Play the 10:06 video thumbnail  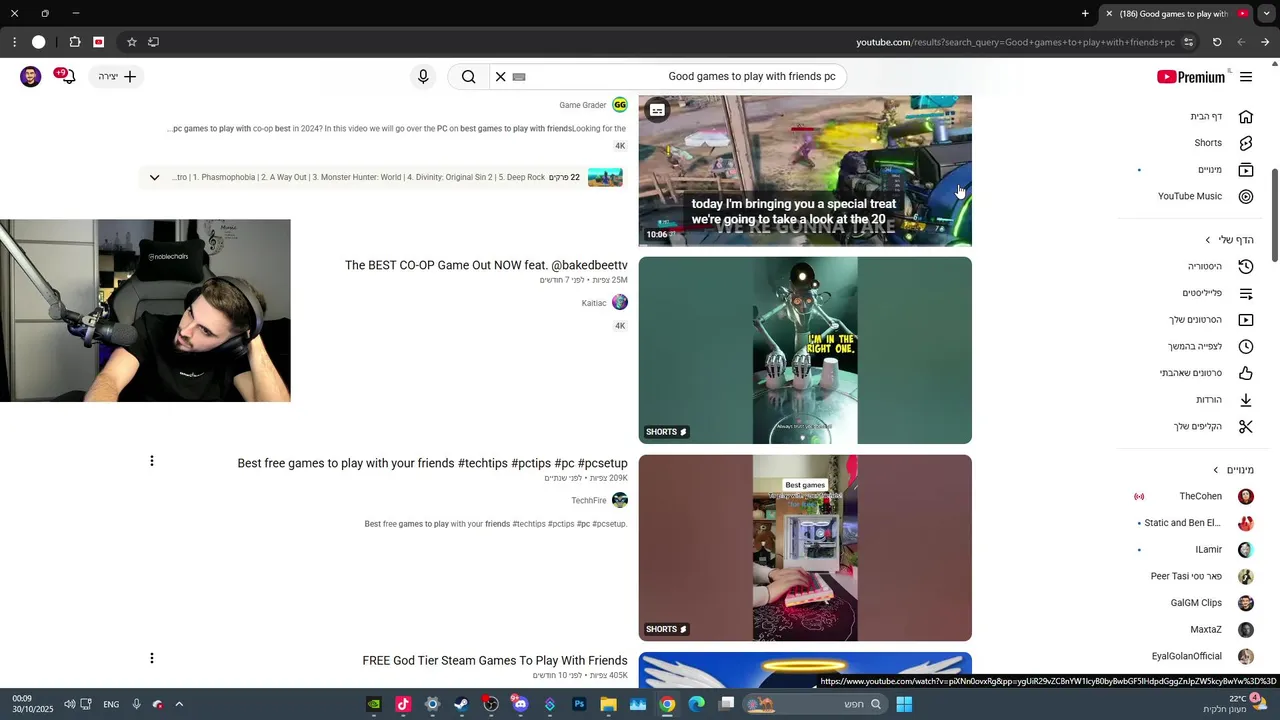click(x=805, y=170)
